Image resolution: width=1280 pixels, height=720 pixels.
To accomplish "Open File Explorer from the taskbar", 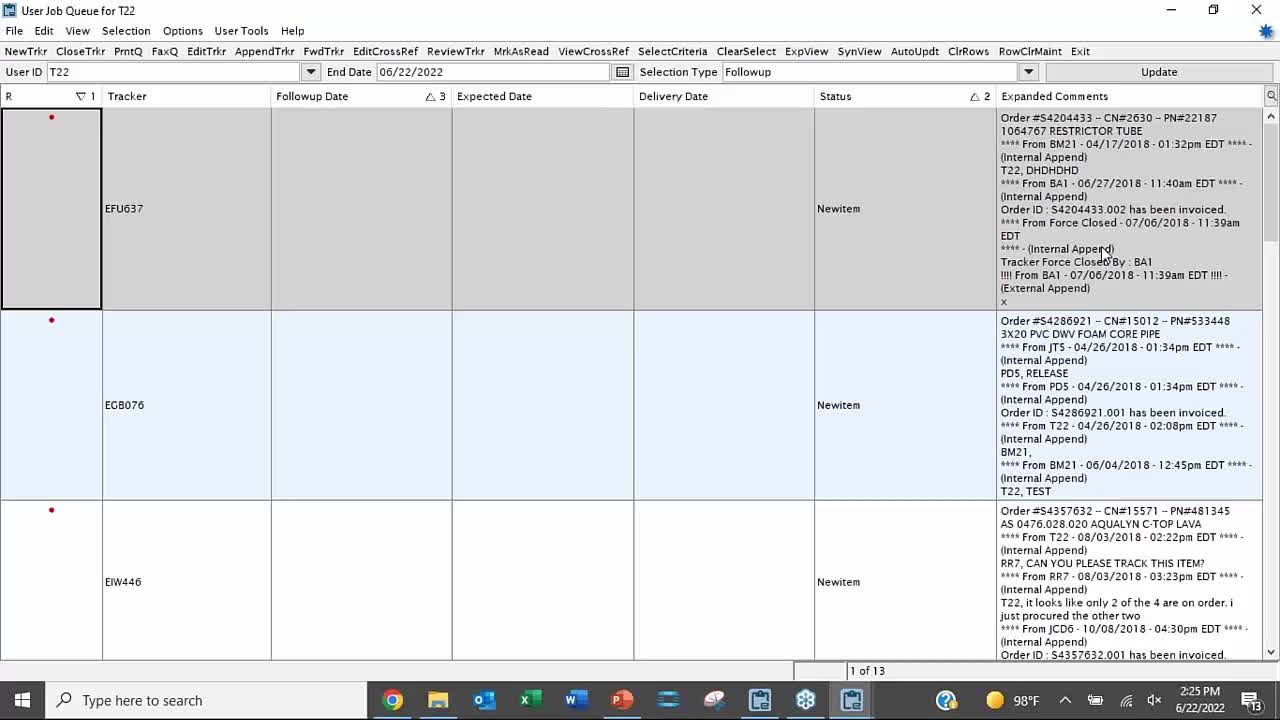I will pyautogui.click(x=438, y=700).
